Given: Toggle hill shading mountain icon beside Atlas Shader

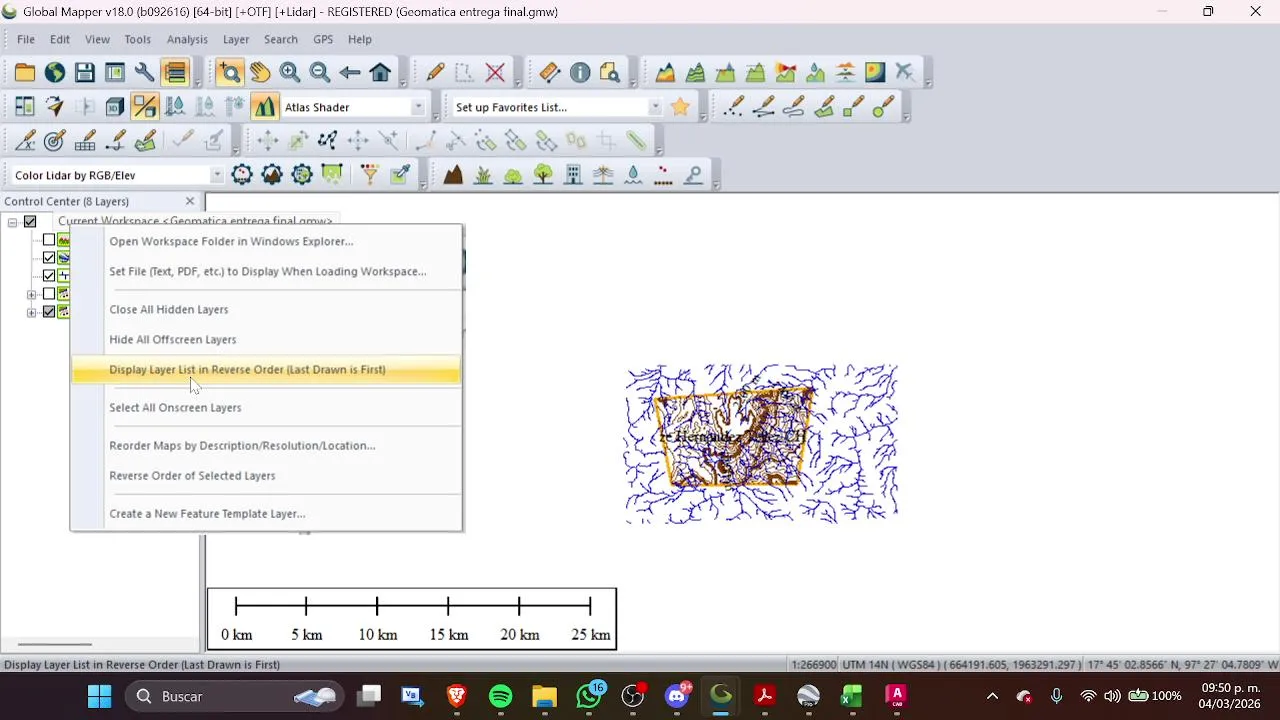Looking at the screenshot, I should coord(264,106).
